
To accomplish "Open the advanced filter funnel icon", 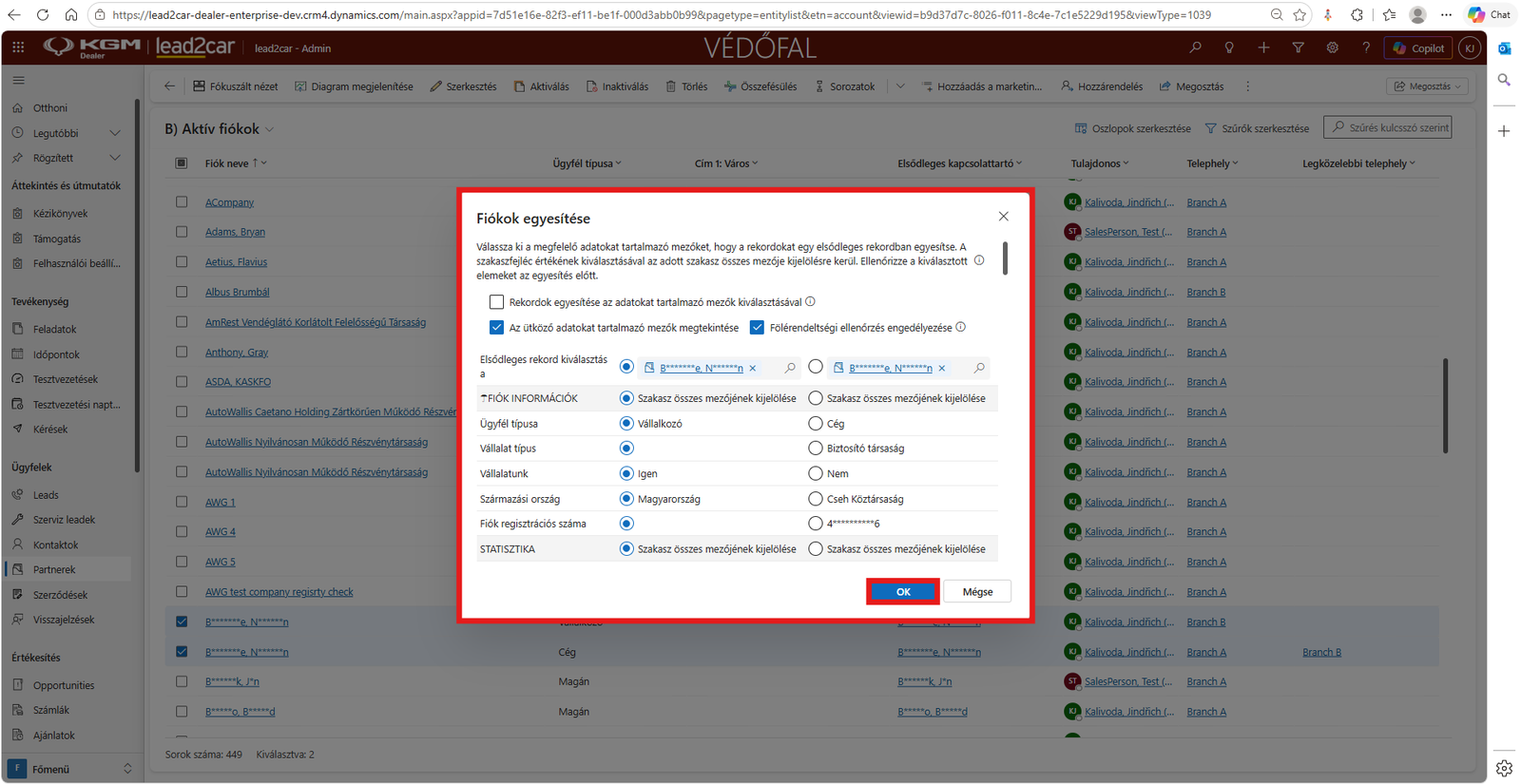I will point(1298,48).
